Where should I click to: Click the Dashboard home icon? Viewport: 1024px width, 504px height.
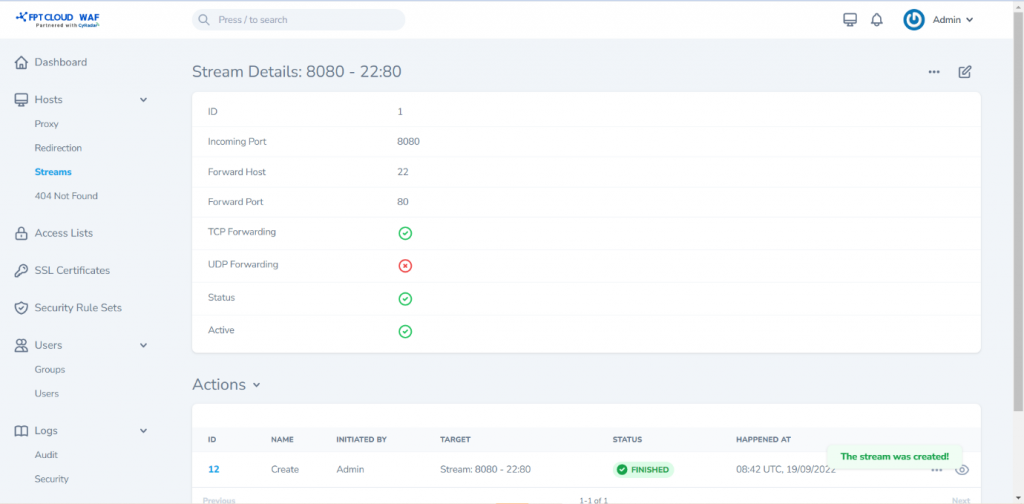(x=21, y=62)
